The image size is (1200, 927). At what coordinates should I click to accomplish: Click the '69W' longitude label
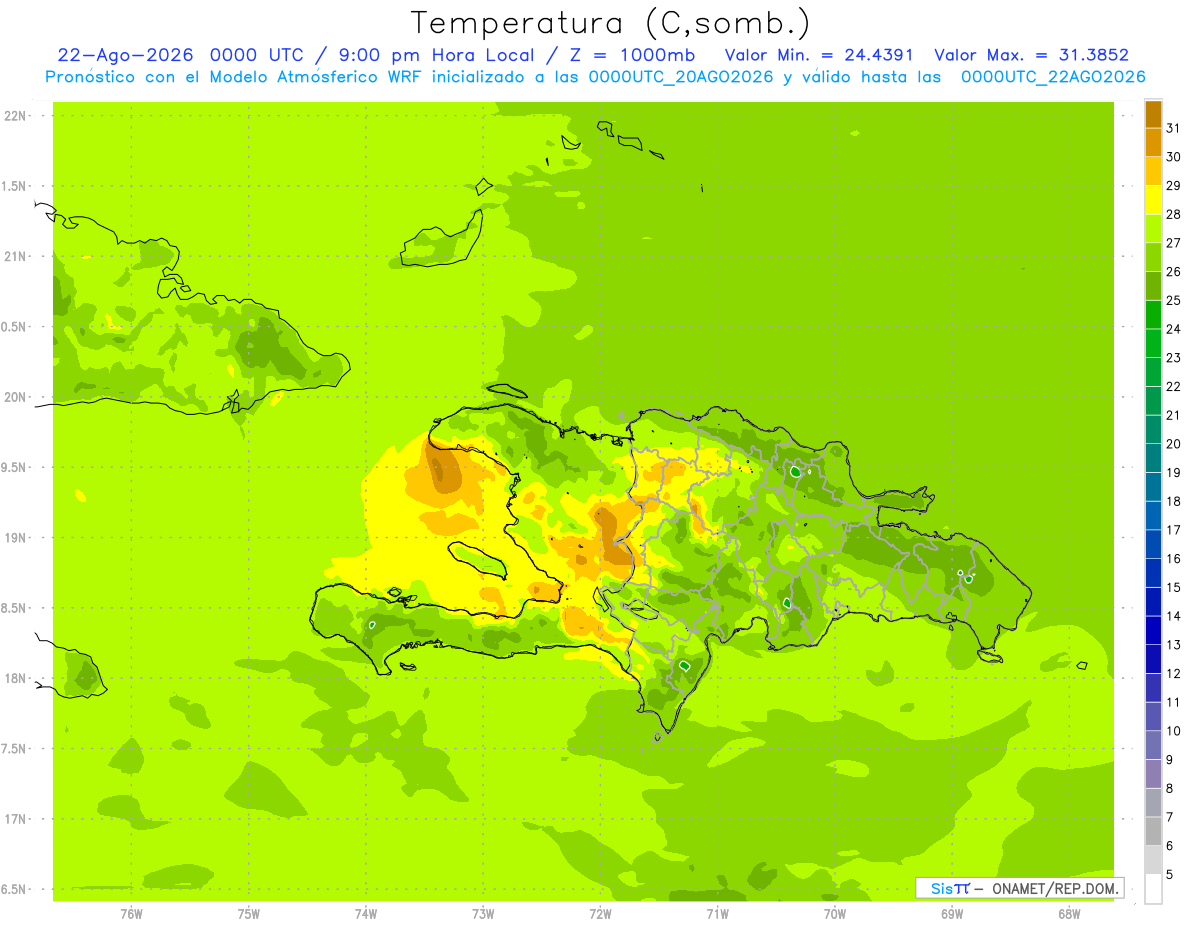click(952, 914)
